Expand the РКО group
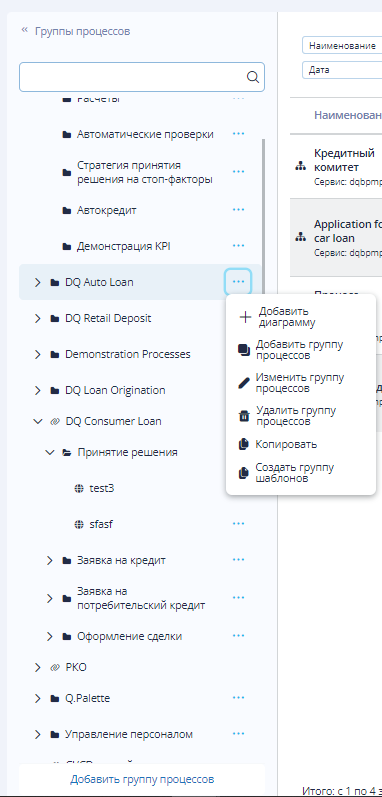Viewport: 382px width, 797px height. pyautogui.click(x=37, y=667)
